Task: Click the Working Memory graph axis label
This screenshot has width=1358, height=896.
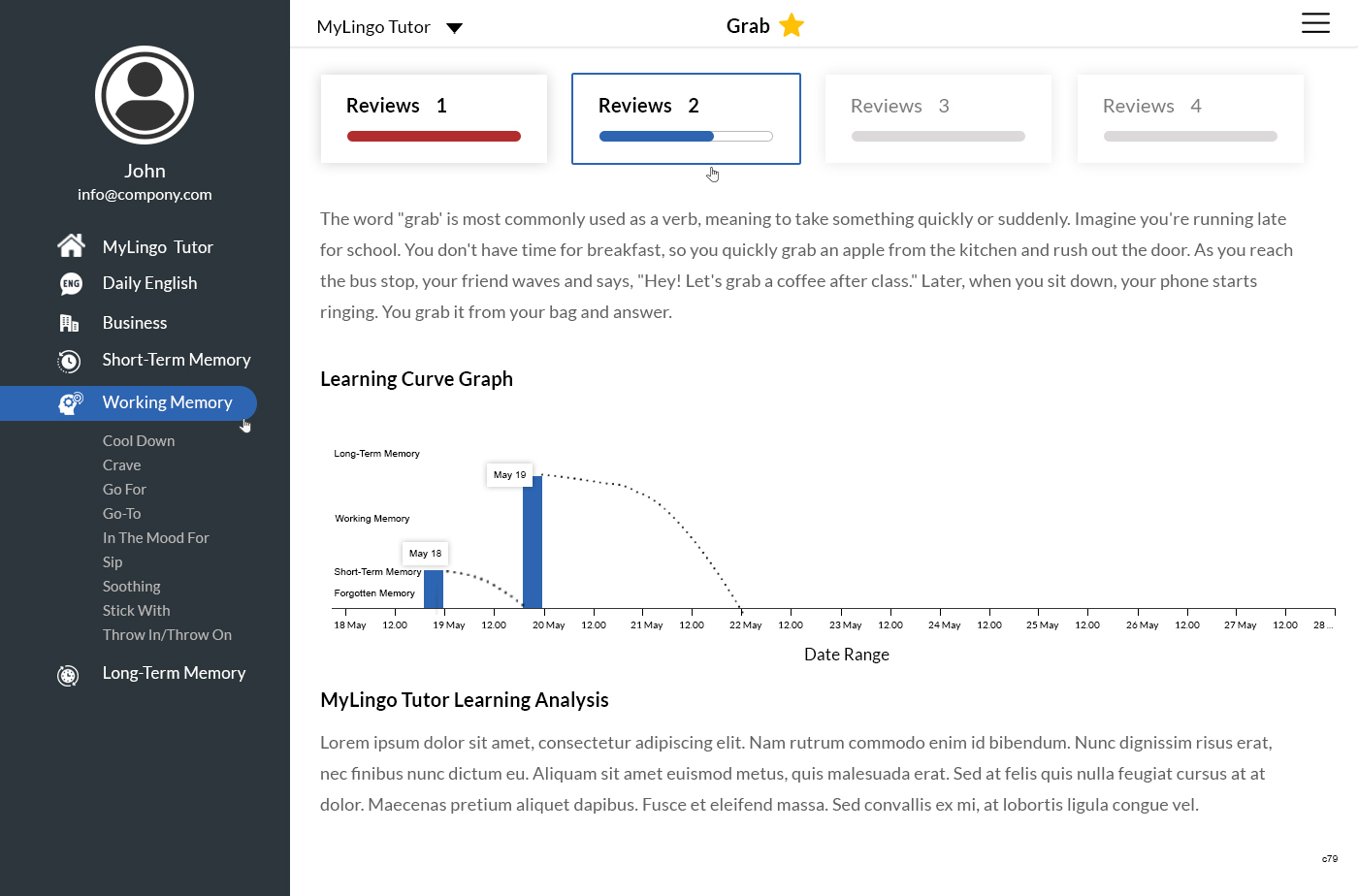Action: point(372,519)
